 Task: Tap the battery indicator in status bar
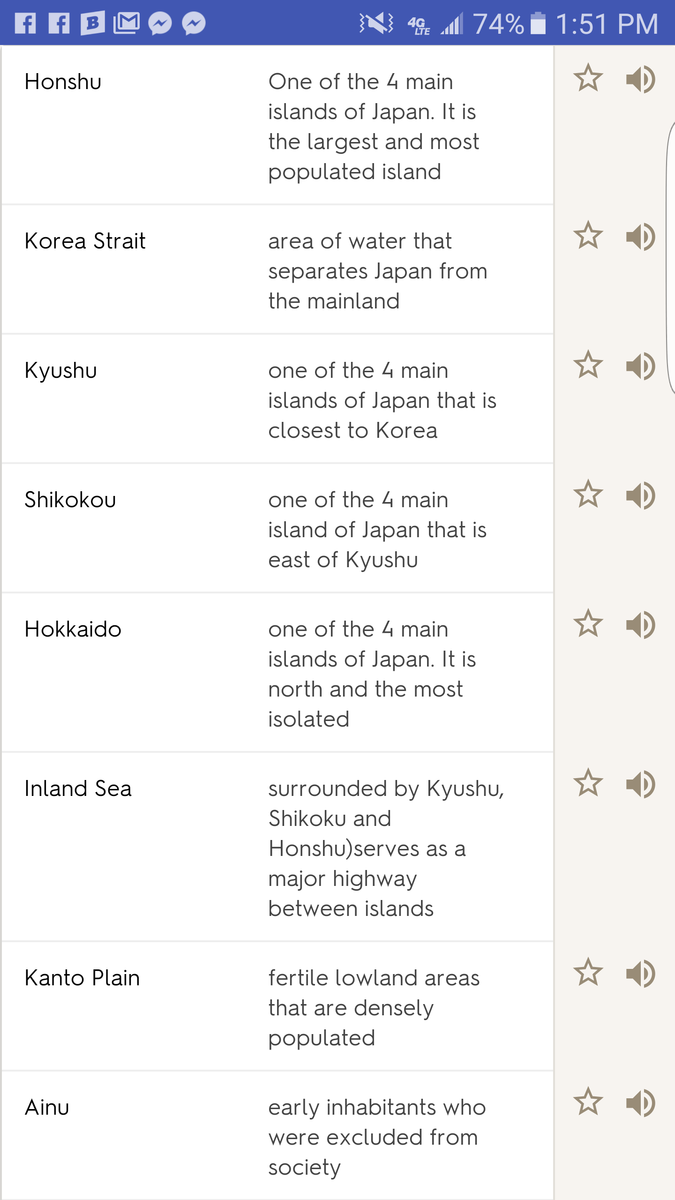coord(539,22)
